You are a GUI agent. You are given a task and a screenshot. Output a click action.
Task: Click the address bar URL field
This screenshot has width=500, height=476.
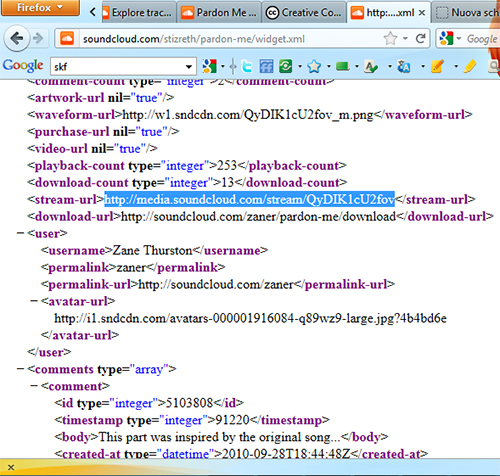(x=230, y=39)
